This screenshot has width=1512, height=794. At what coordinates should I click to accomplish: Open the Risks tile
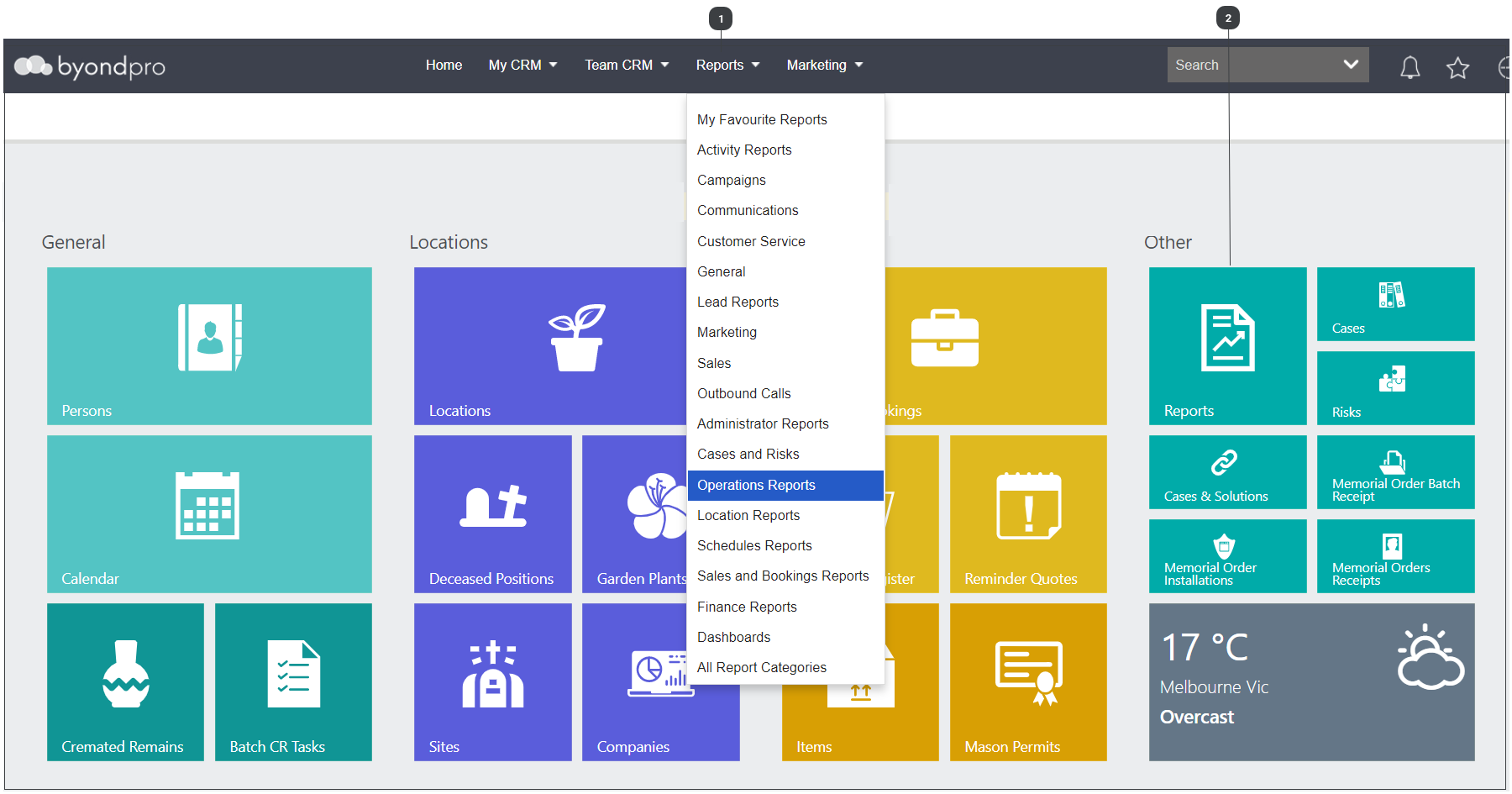tap(1395, 387)
